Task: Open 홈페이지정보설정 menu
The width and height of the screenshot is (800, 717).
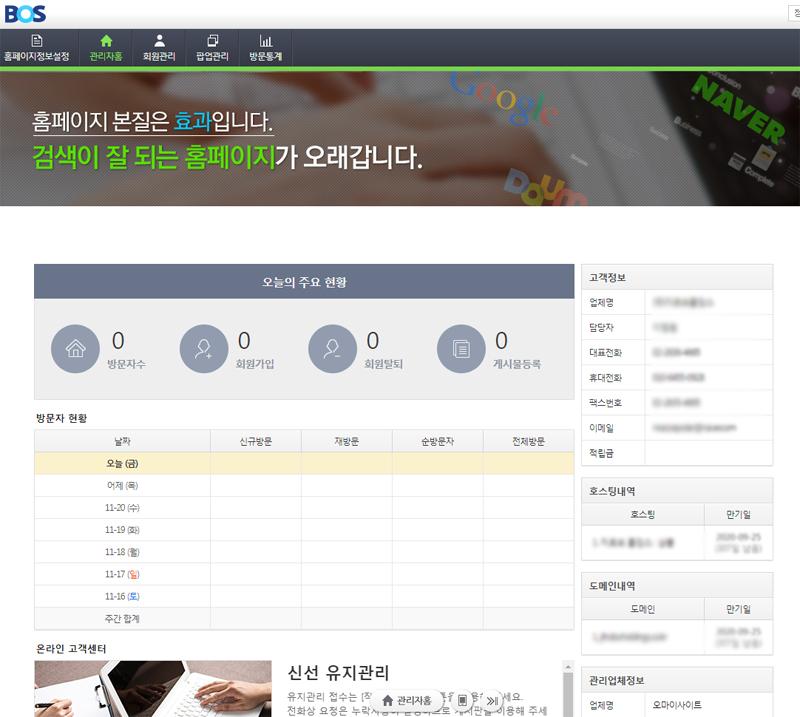Action: (37, 48)
